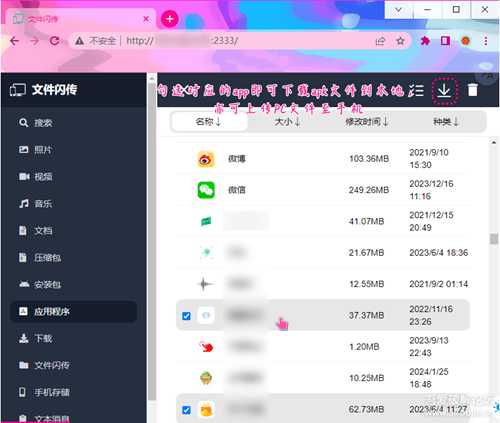Select the 文件闪传 browser tab
Image resolution: width=500 pixels, height=423 pixels.
tap(80, 19)
